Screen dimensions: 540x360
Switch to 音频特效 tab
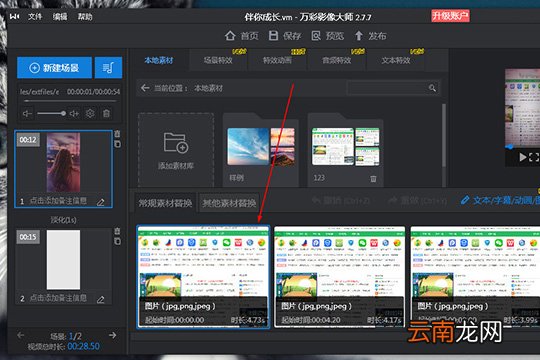point(336,60)
